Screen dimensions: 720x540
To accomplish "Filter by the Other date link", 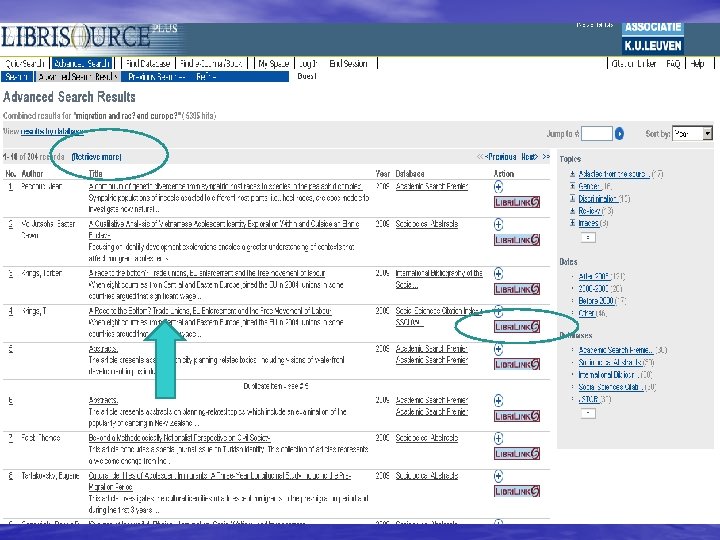I will [587, 313].
